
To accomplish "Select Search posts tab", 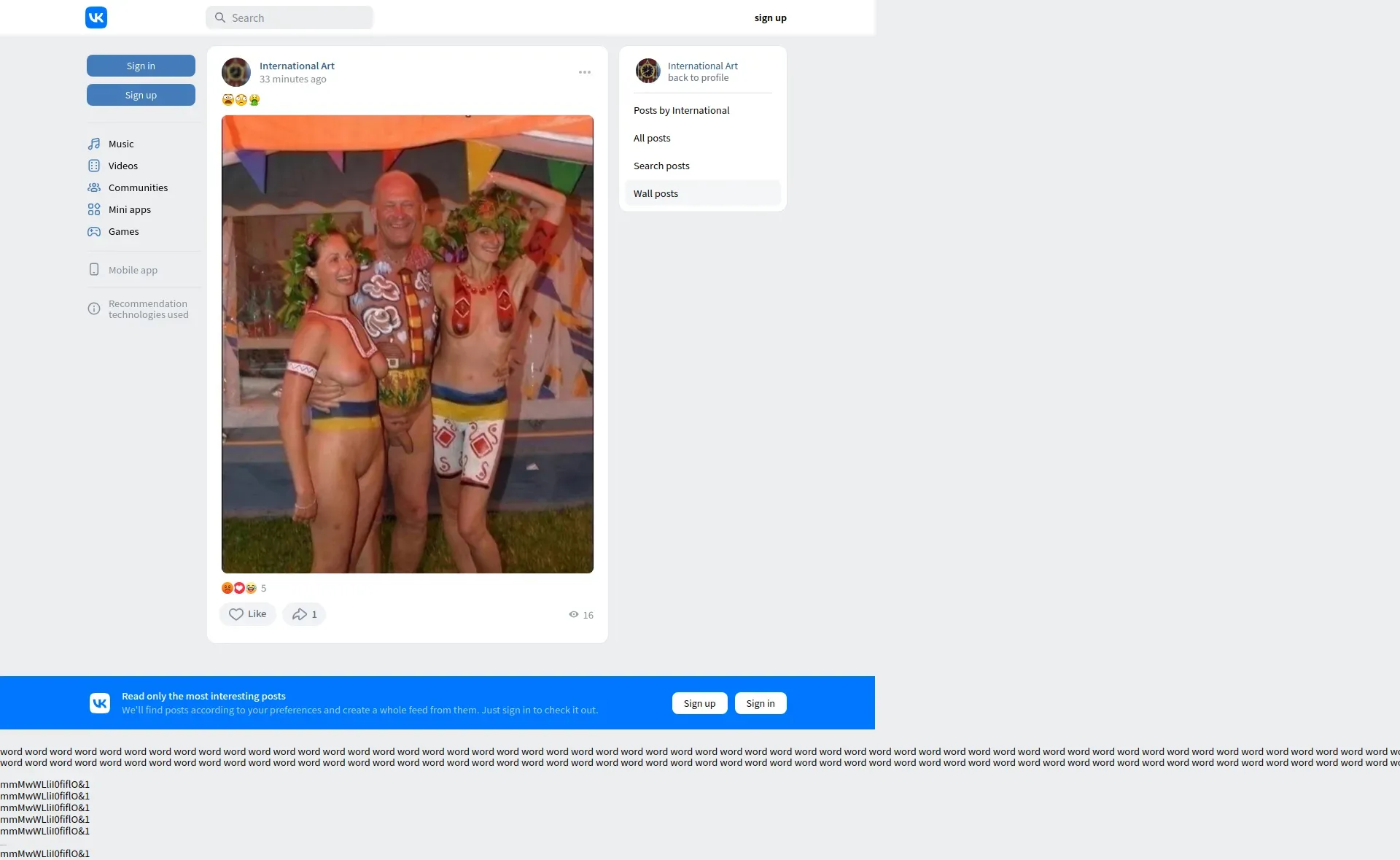I will click(x=703, y=166).
